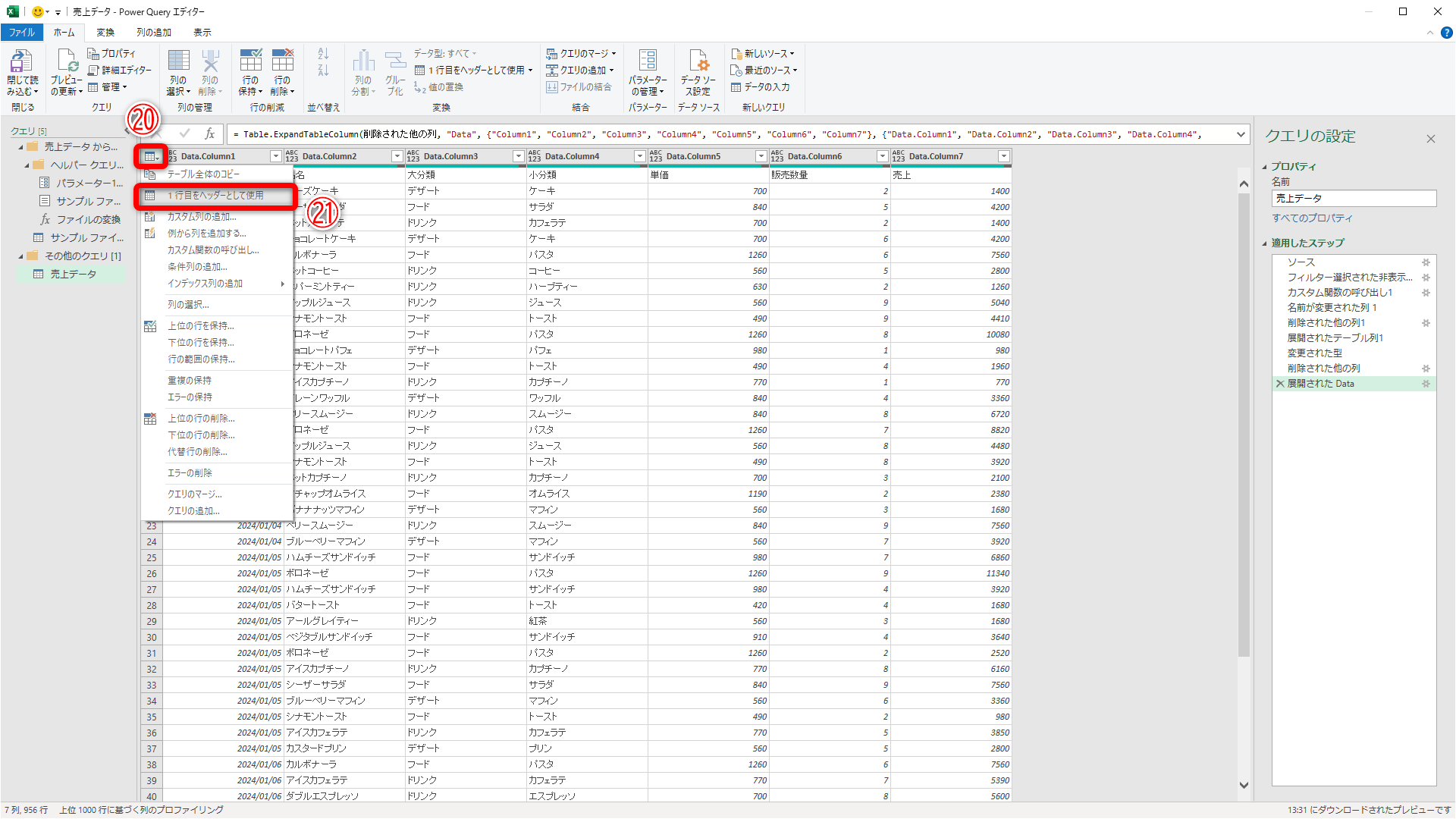Click the Refresh Preview (プレビューの更新) icon
This screenshot has height=819, width=1456.
[67, 62]
